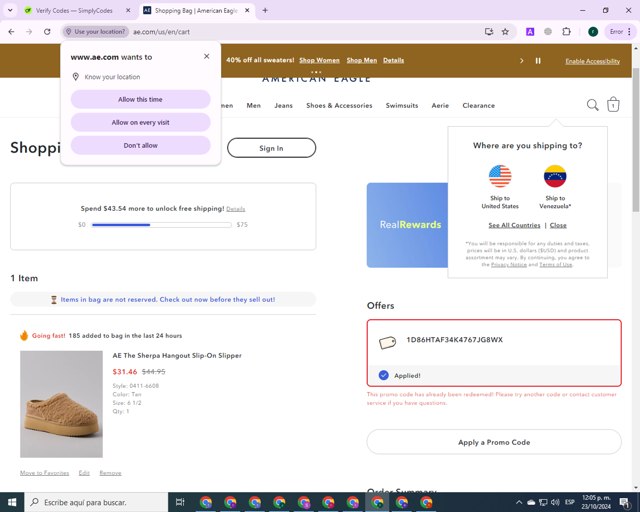Click the Edit item link
640x512 pixels.
pyautogui.click(x=84, y=473)
